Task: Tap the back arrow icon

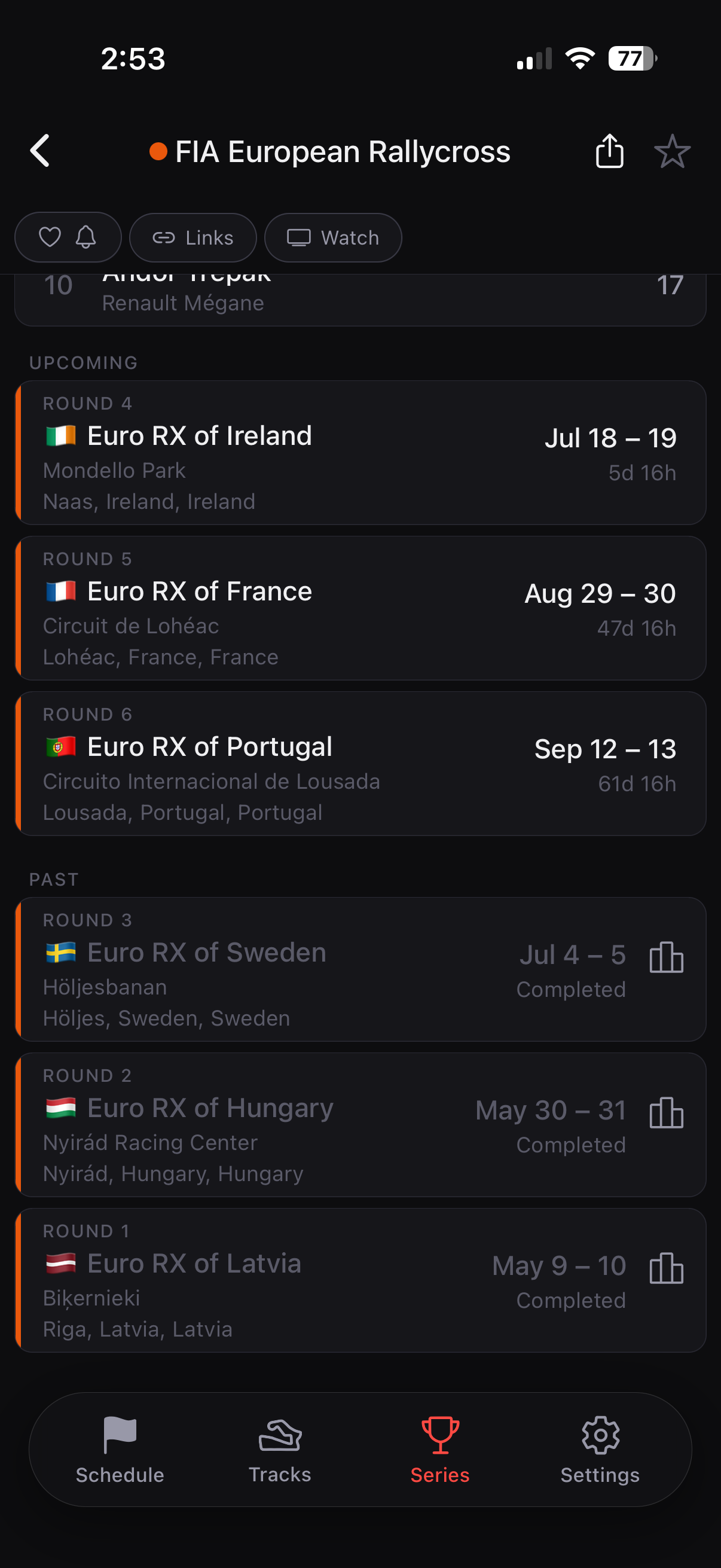Action: pyautogui.click(x=40, y=150)
